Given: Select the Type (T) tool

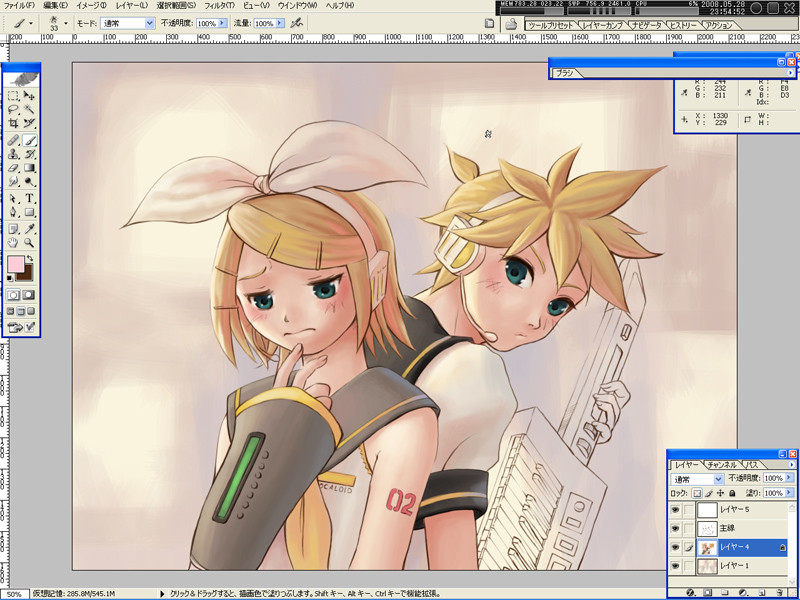Looking at the screenshot, I should click(x=30, y=198).
